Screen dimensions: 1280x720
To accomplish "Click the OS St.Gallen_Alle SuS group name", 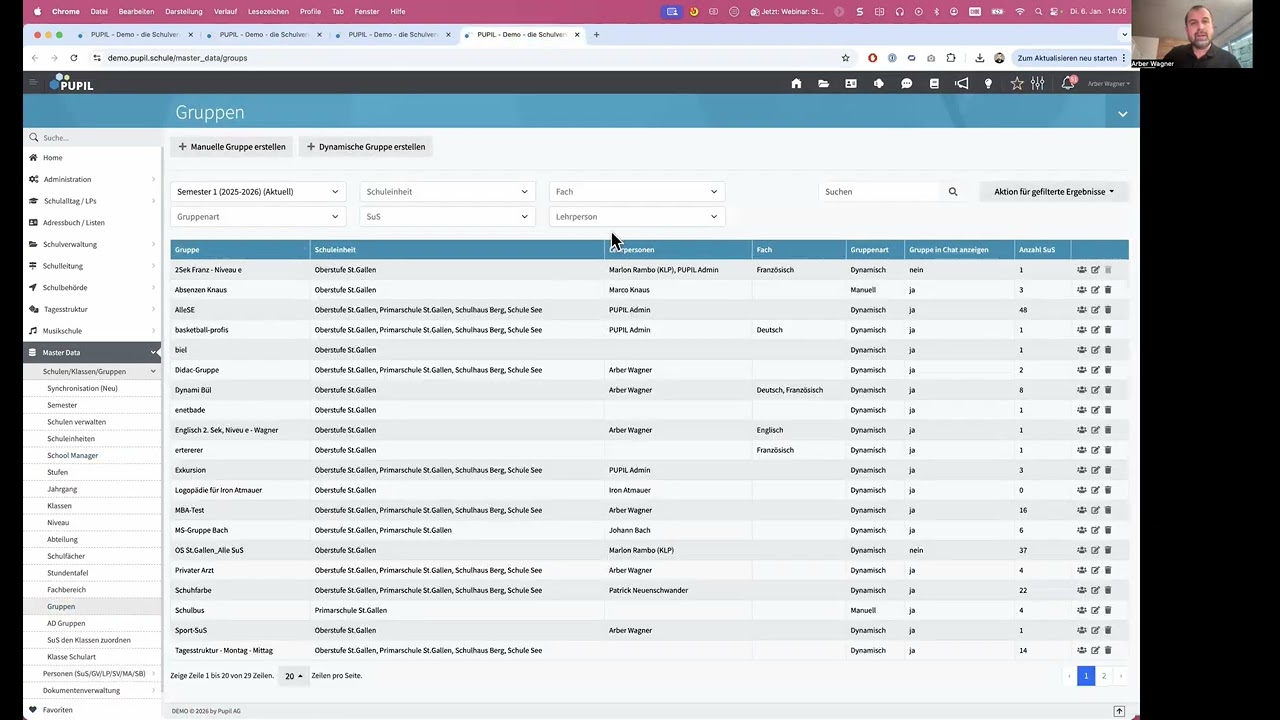I will [209, 550].
